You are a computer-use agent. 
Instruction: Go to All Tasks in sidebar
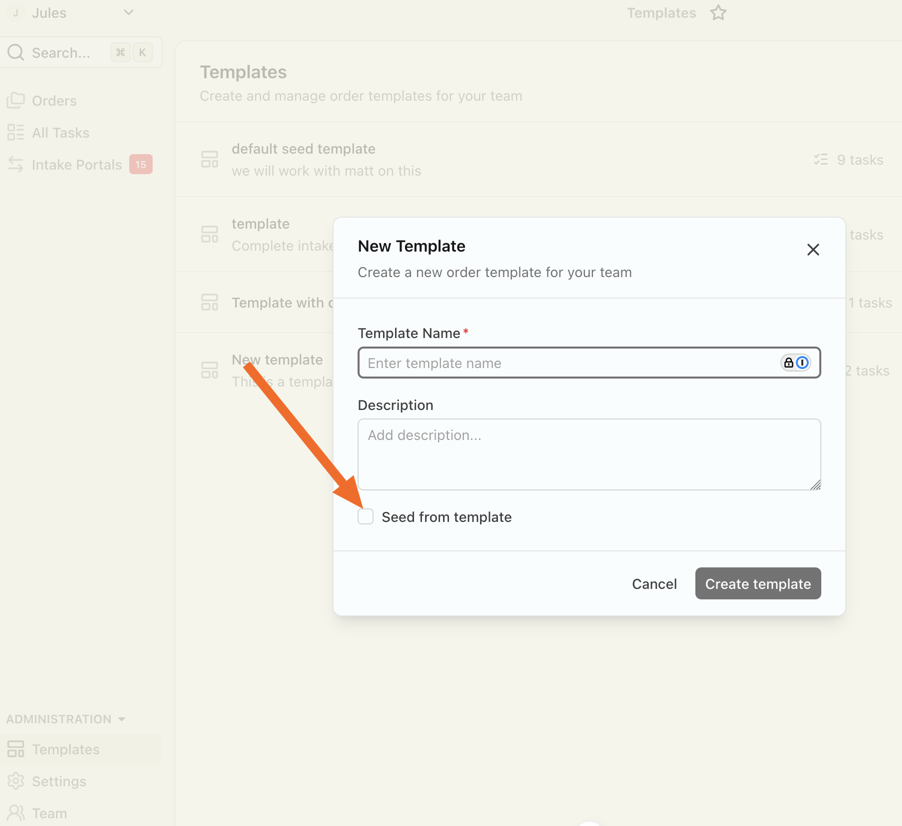click(60, 133)
